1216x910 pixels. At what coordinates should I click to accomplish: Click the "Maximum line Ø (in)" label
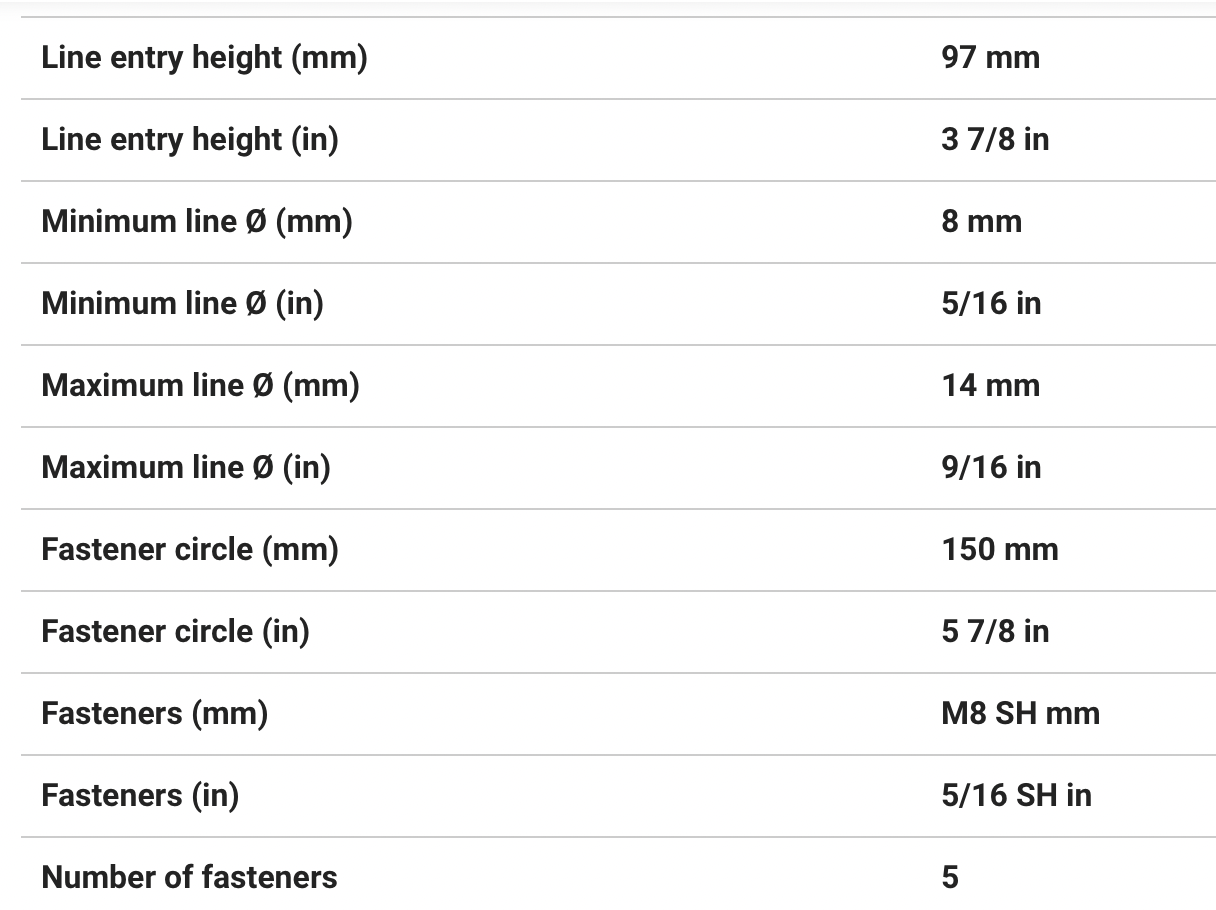[186, 468]
